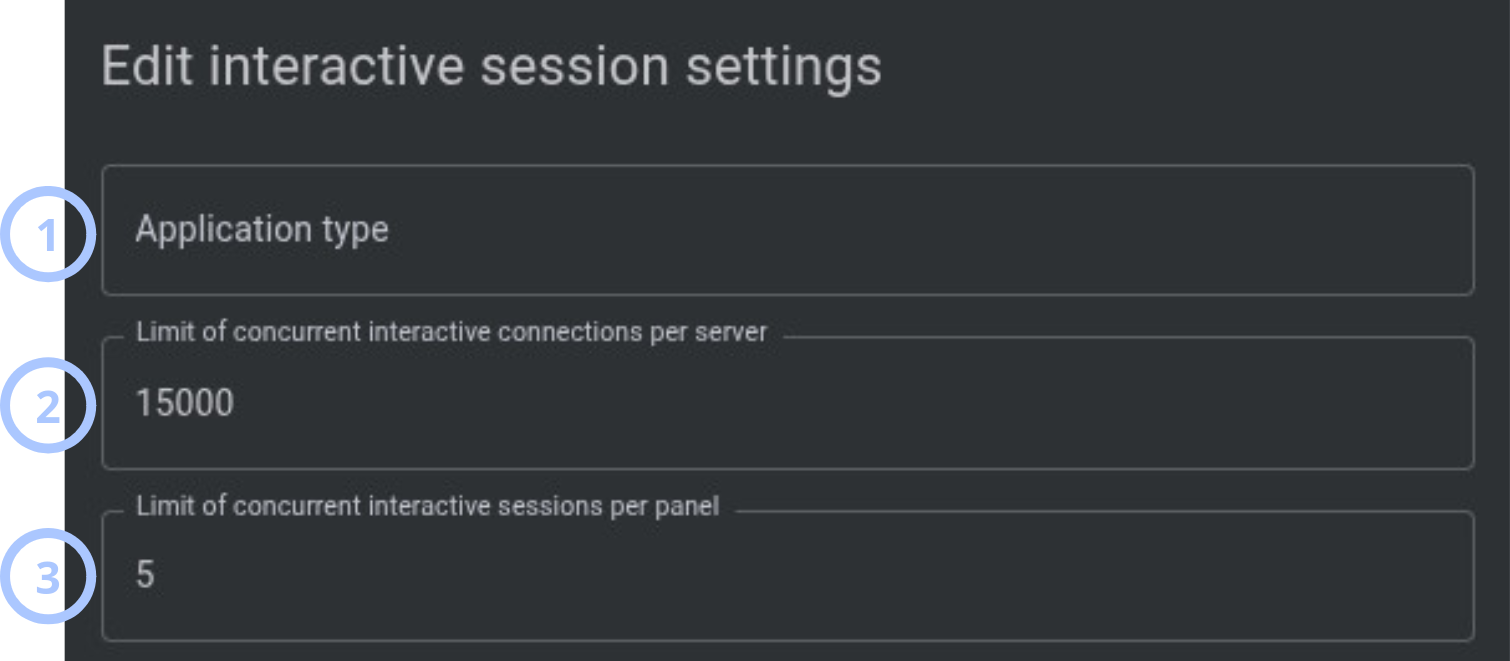Click the word 'panel' in field label
The height and width of the screenshot is (661, 1510).
(687, 507)
